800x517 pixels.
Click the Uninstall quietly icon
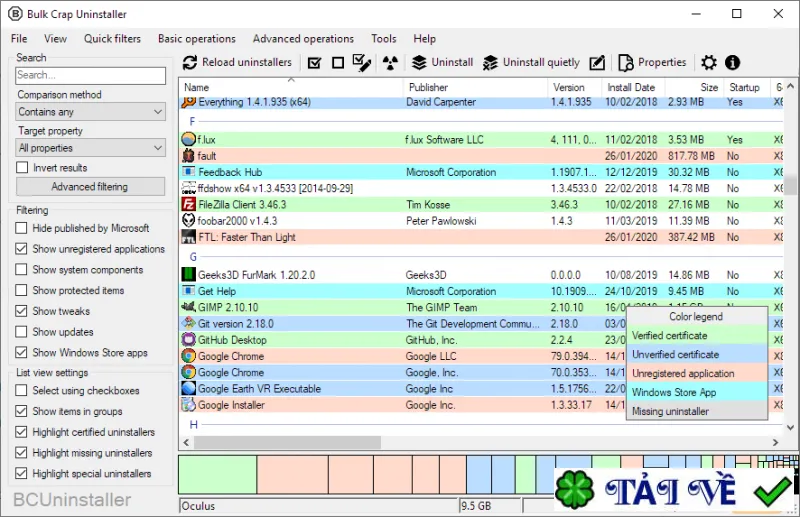(490, 63)
